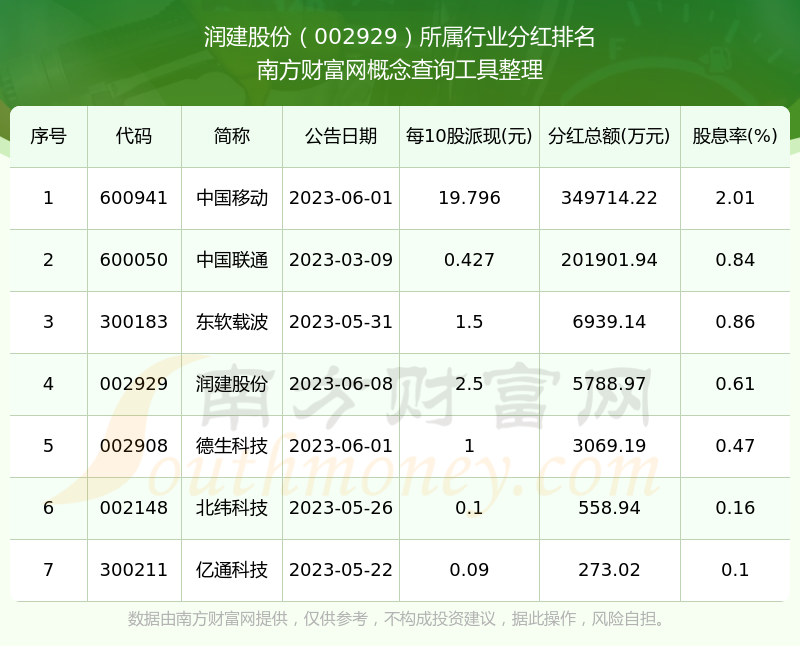Click the 股息率(%) column header
This screenshot has width=800, height=668.
click(735, 136)
